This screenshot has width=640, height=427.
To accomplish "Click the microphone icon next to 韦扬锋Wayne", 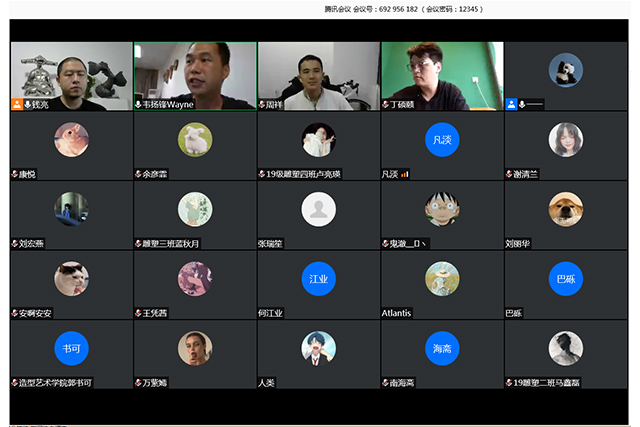I will [138, 104].
